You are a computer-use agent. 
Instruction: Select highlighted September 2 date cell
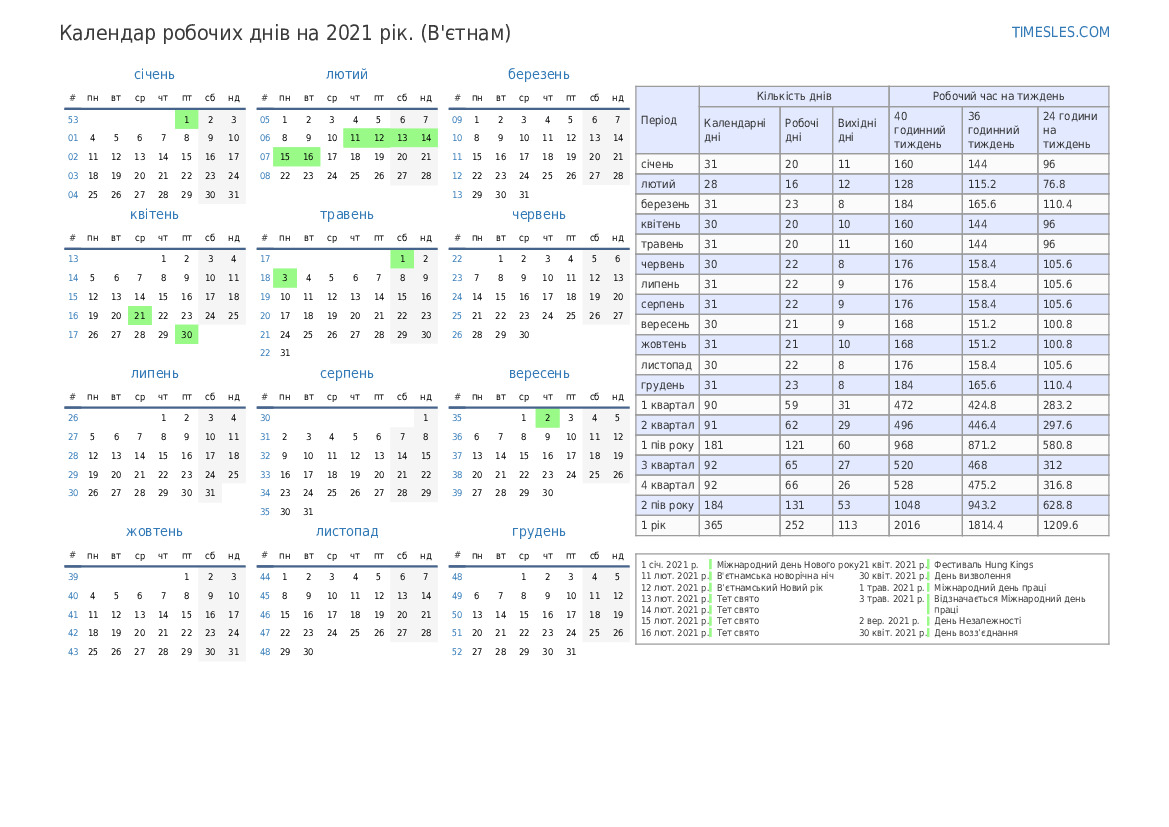tap(547, 418)
